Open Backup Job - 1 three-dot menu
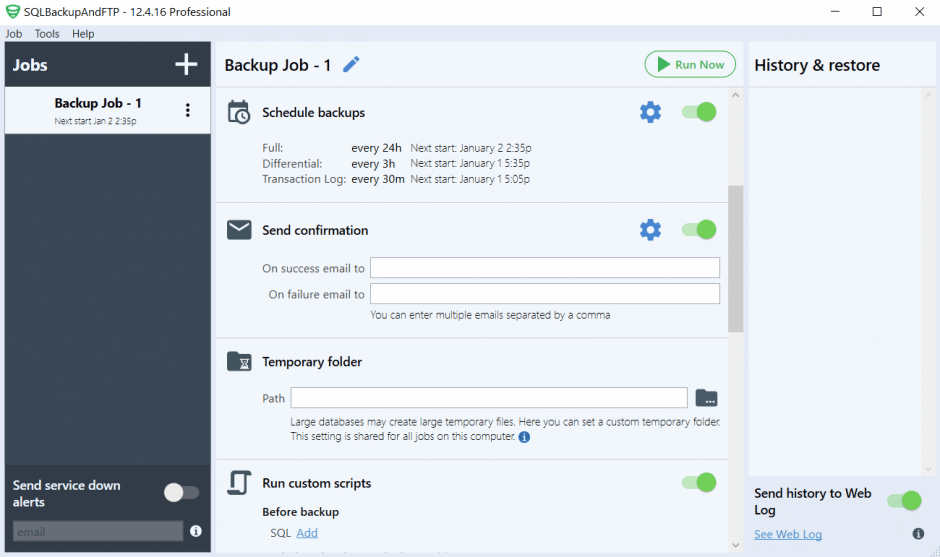 (x=187, y=110)
